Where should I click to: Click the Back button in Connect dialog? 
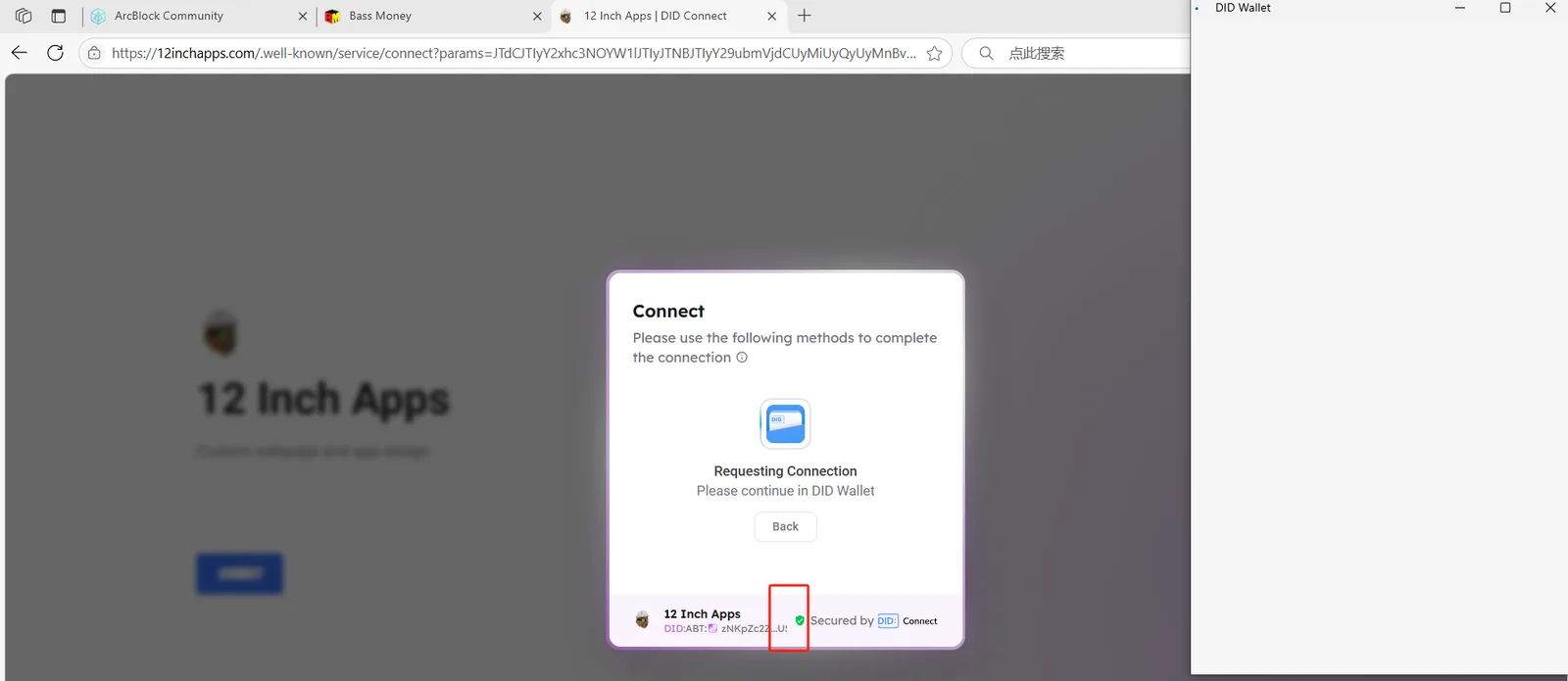(x=785, y=526)
